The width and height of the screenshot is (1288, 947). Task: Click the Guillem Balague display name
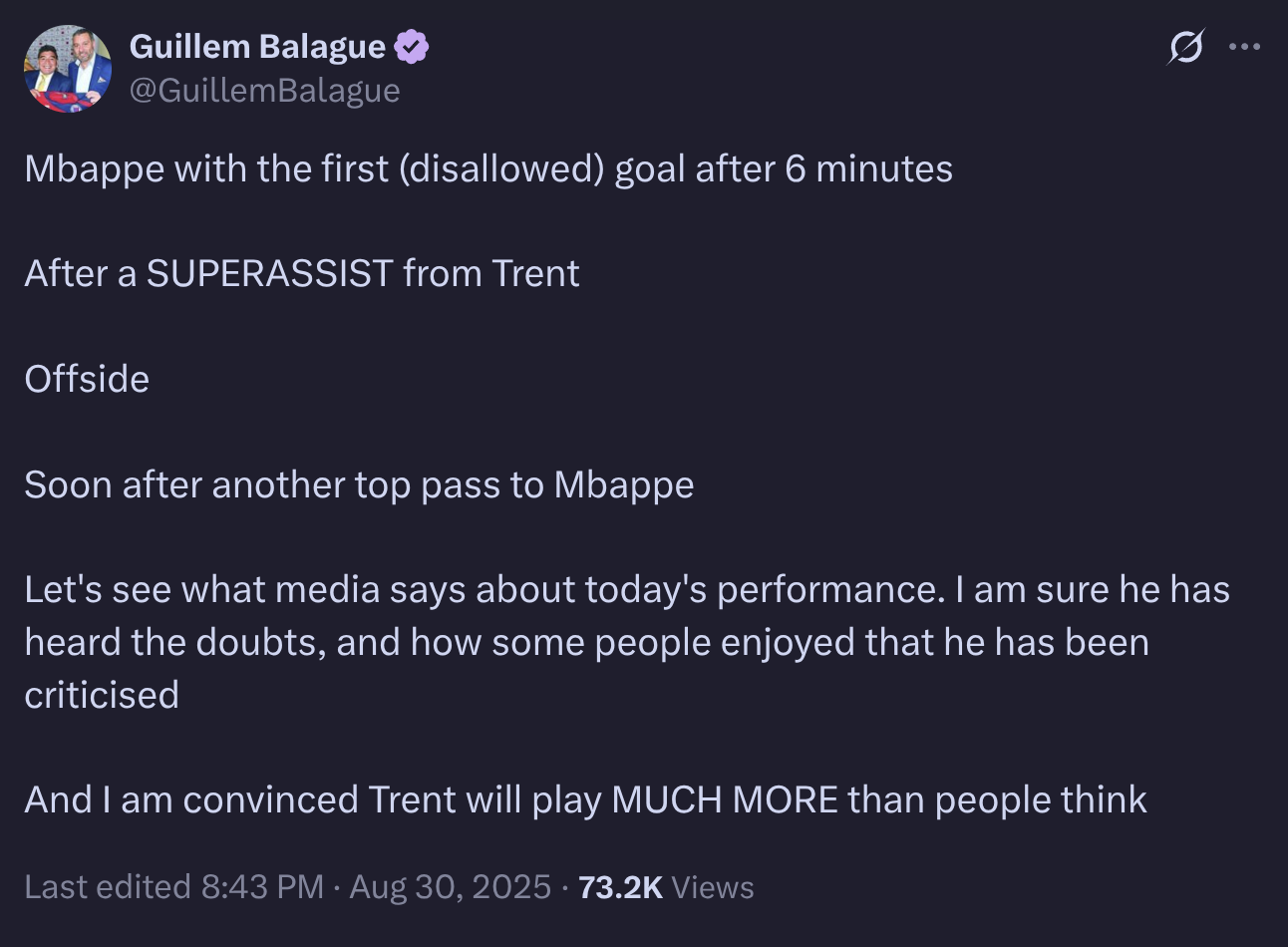coord(257,46)
